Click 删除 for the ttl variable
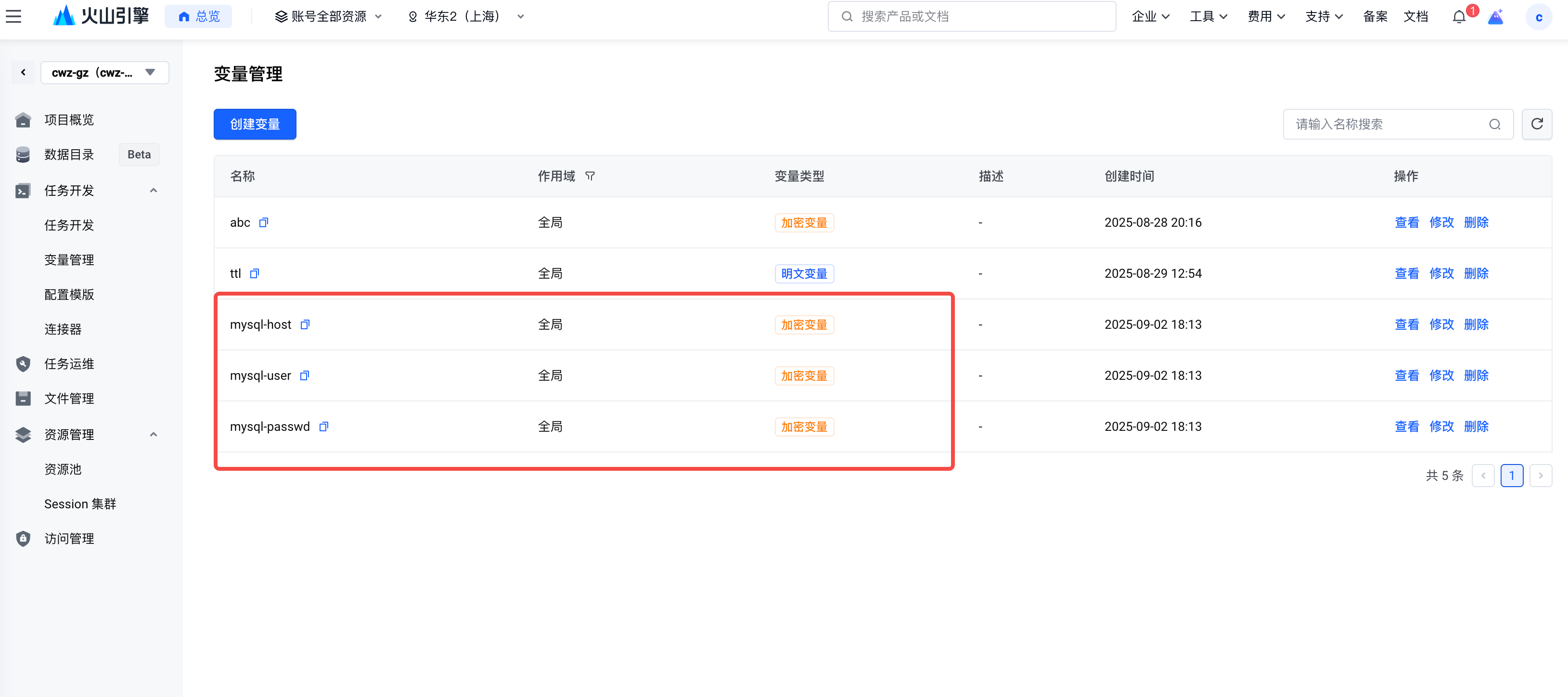This screenshot has width=1568, height=697. point(1476,273)
